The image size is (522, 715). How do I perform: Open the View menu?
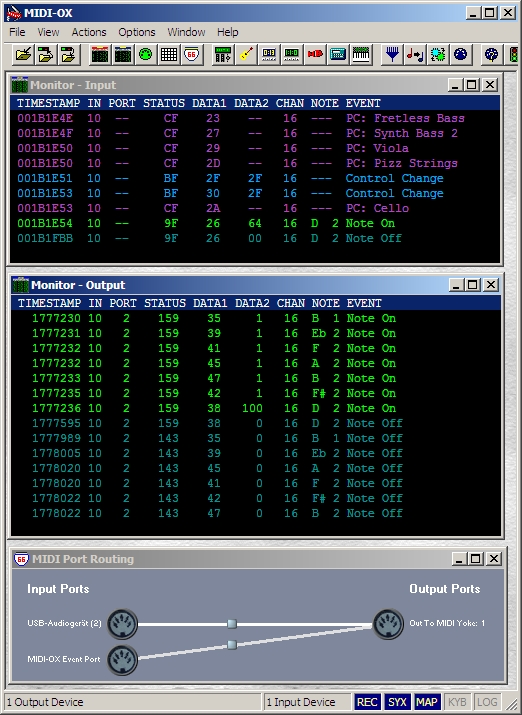point(48,32)
